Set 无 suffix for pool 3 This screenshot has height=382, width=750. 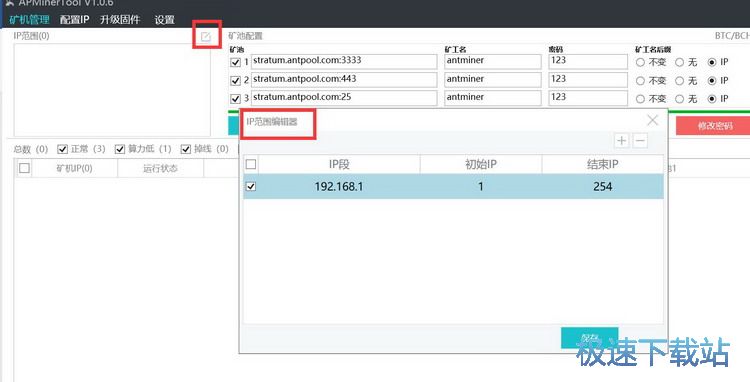(679, 99)
